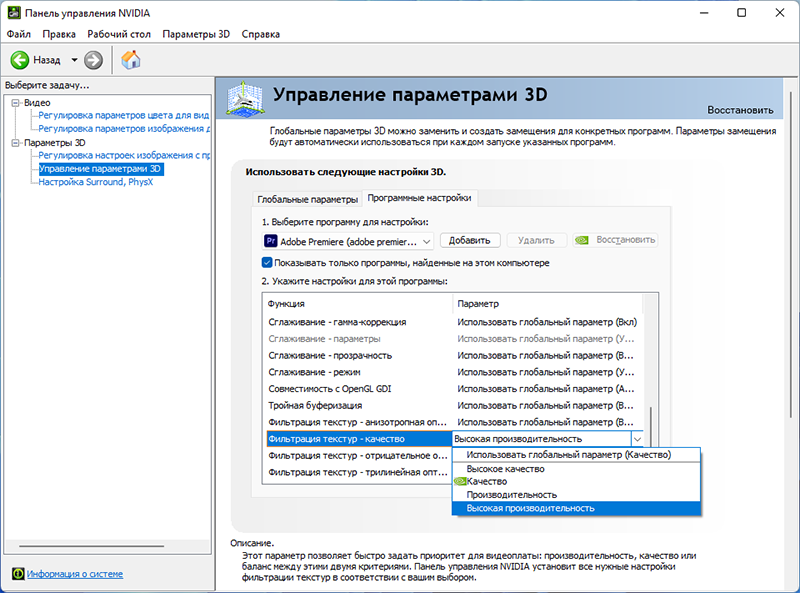This screenshot has height=593, width=800.
Task: Click the Восстановить button next to Удалить
Action: (x=615, y=240)
